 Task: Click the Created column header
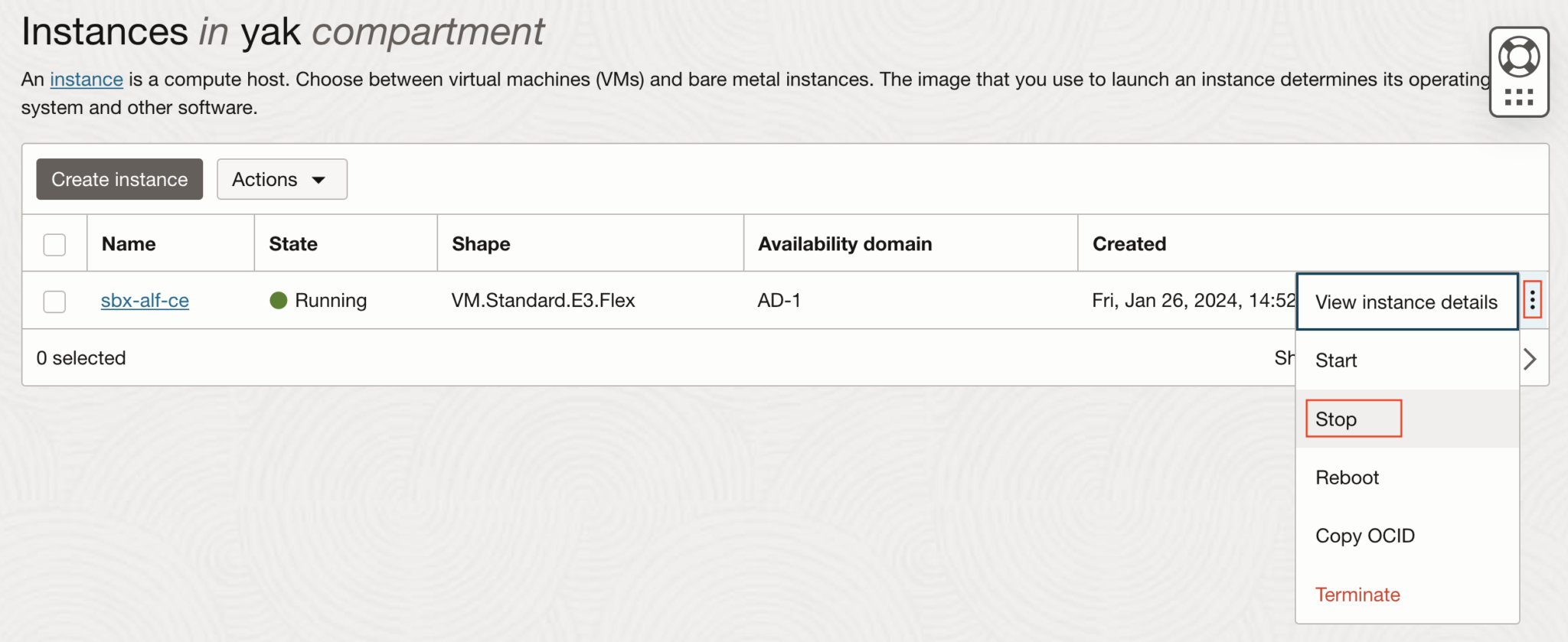point(1129,244)
